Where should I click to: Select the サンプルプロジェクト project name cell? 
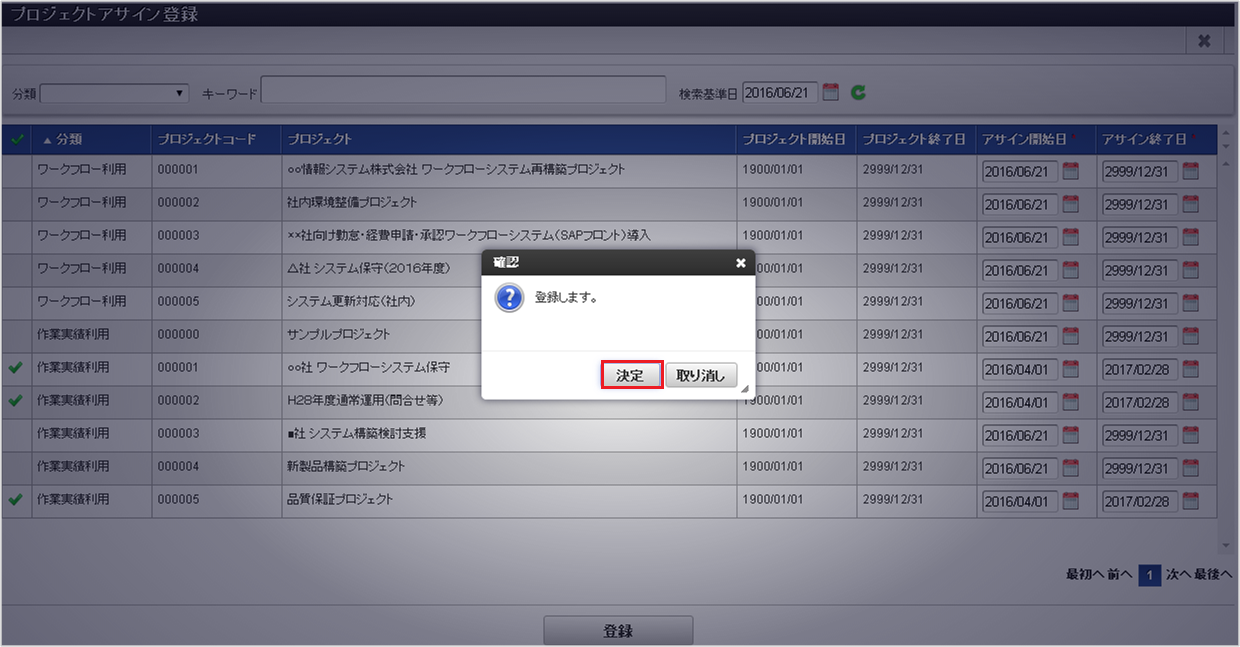point(510,335)
